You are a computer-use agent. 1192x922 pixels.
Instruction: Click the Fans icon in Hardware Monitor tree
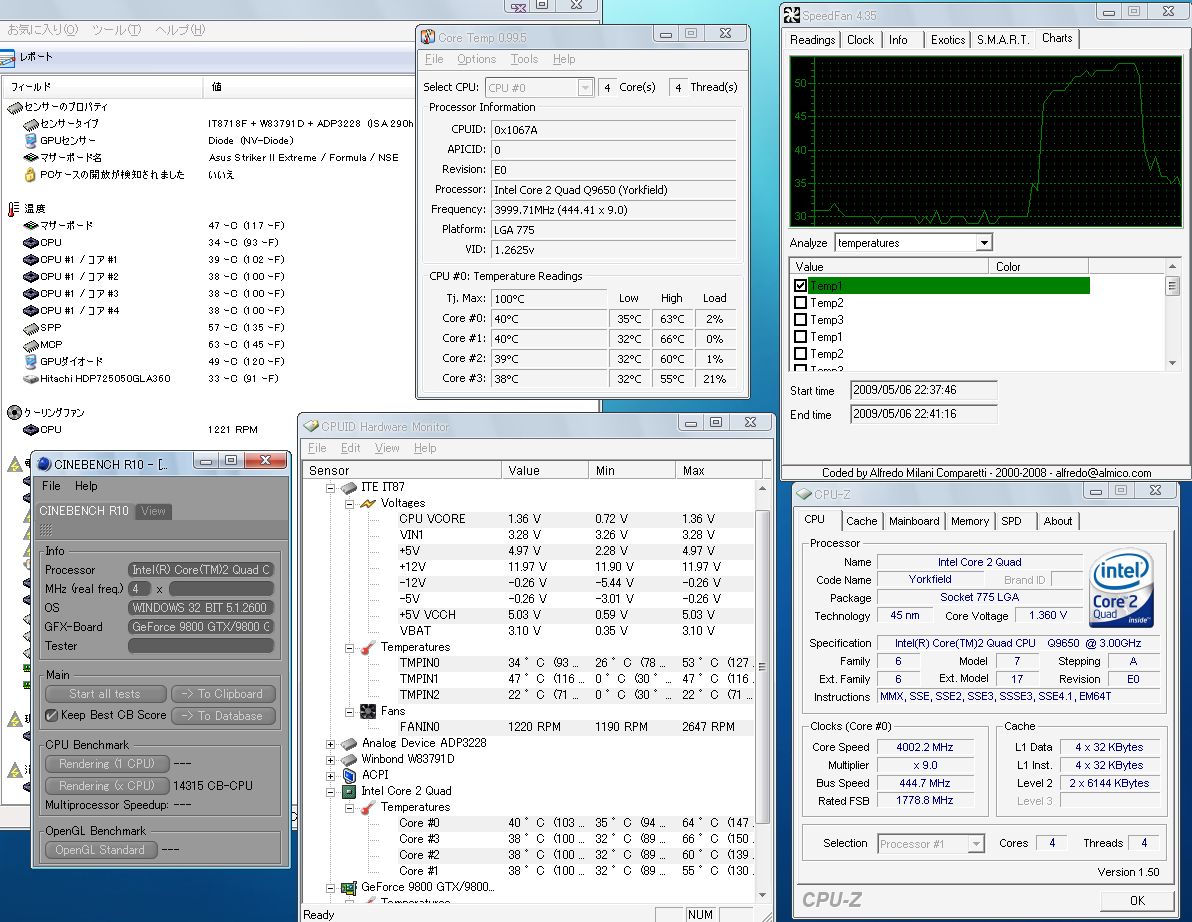tap(367, 711)
